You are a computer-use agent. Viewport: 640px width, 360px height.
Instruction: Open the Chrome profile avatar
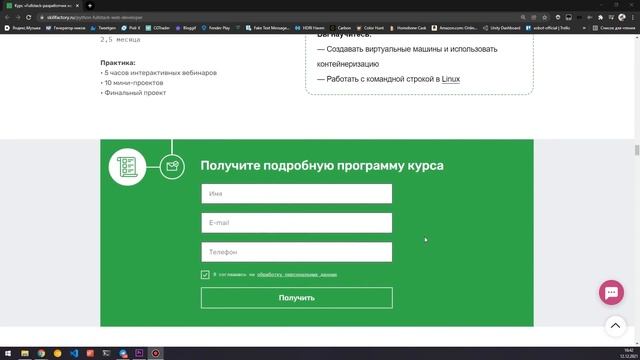pos(622,18)
